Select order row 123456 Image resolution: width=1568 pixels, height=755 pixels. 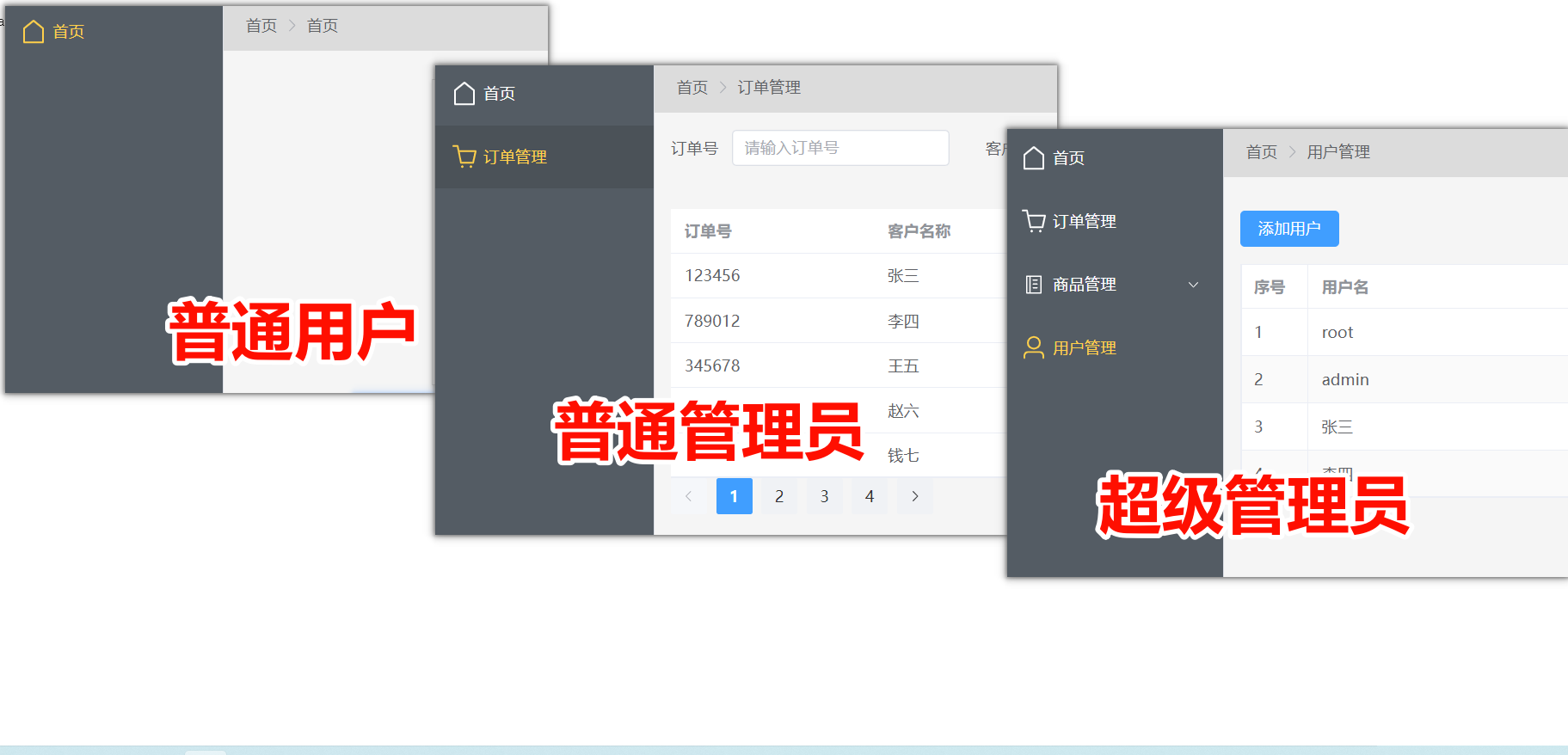(x=838, y=276)
